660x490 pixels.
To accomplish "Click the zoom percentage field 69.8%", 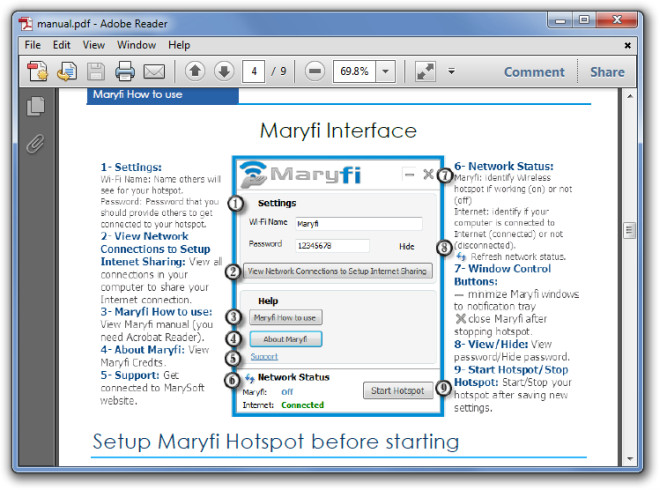I will click(x=354, y=72).
